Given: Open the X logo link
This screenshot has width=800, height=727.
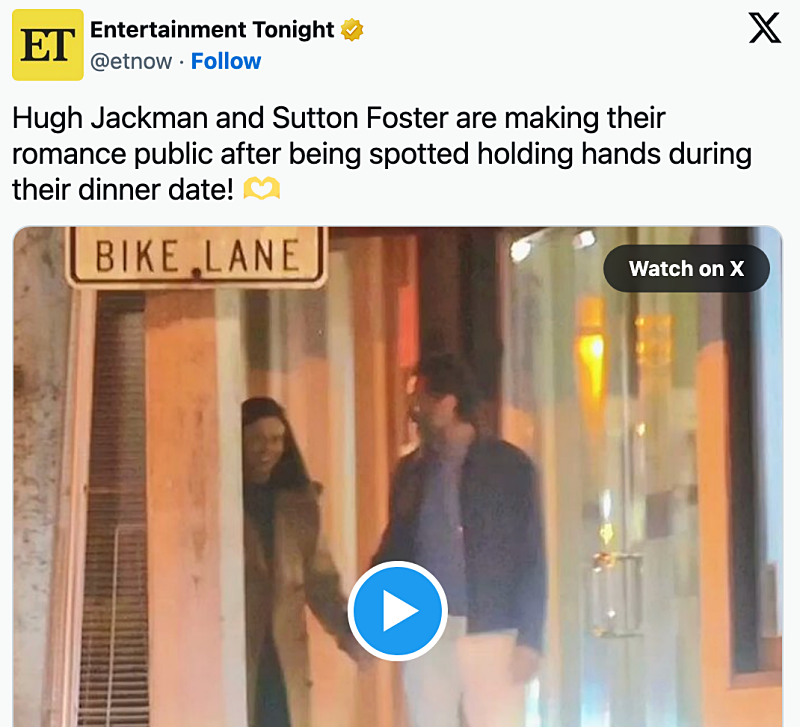Looking at the screenshot, I should point(764,28).
